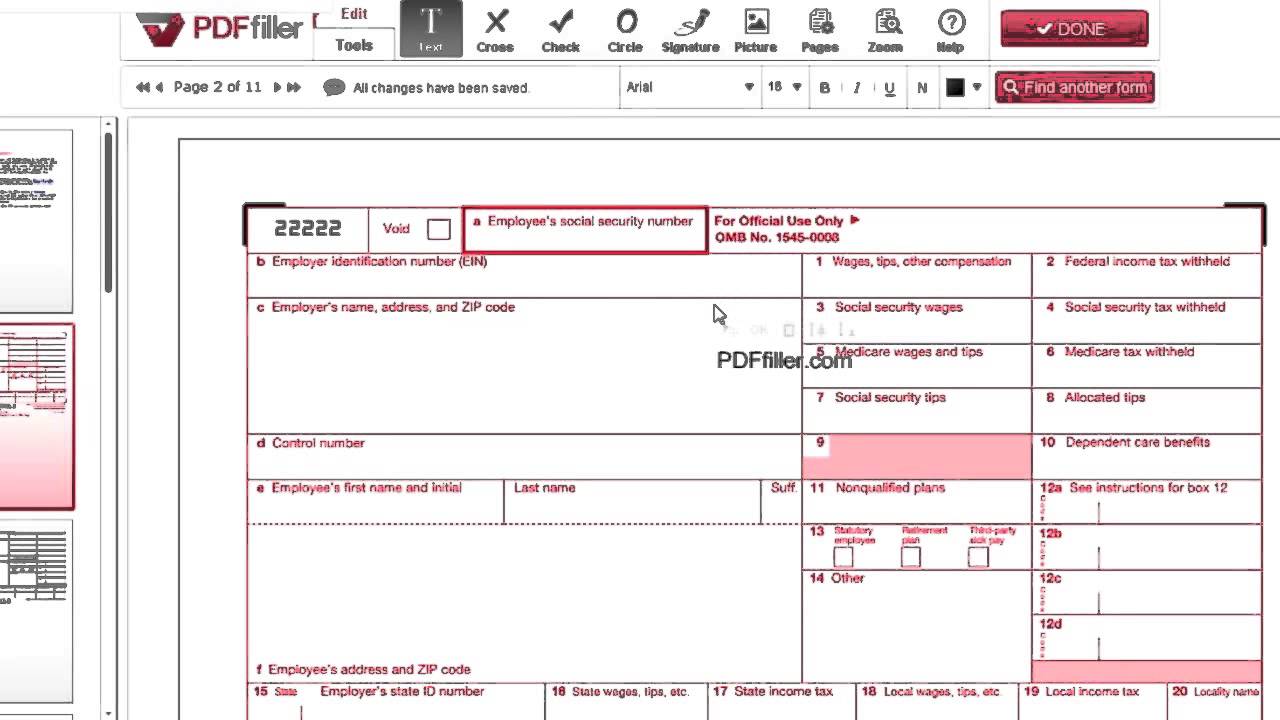Switch to the Tools tab

[x=354, y=45]
